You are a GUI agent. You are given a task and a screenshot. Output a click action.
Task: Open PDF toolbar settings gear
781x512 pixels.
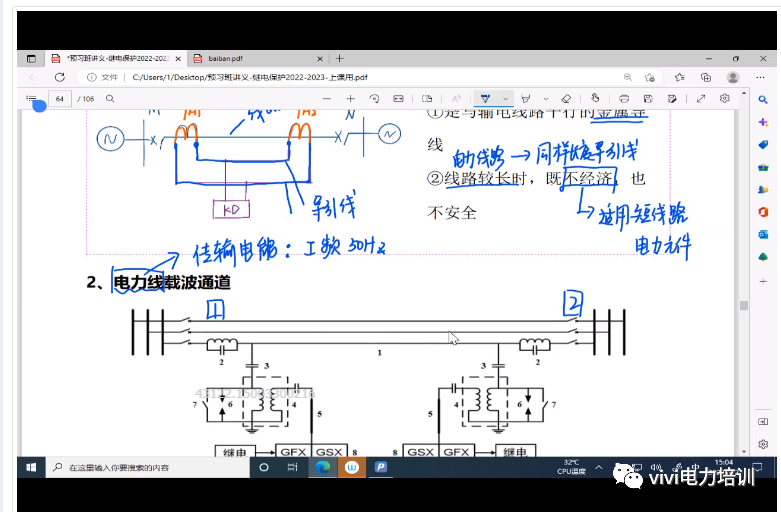tap(725, 99)
